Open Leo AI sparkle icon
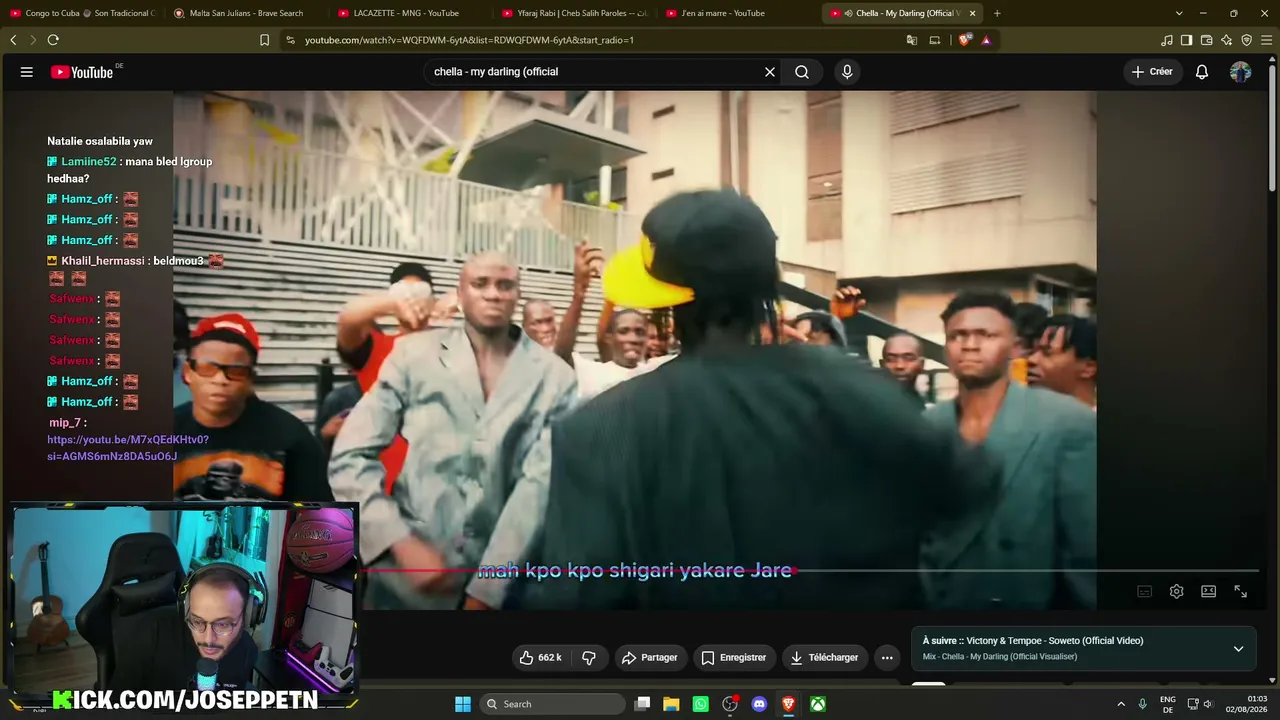This screenshot has width=1280, height=720. point(1226,40)
